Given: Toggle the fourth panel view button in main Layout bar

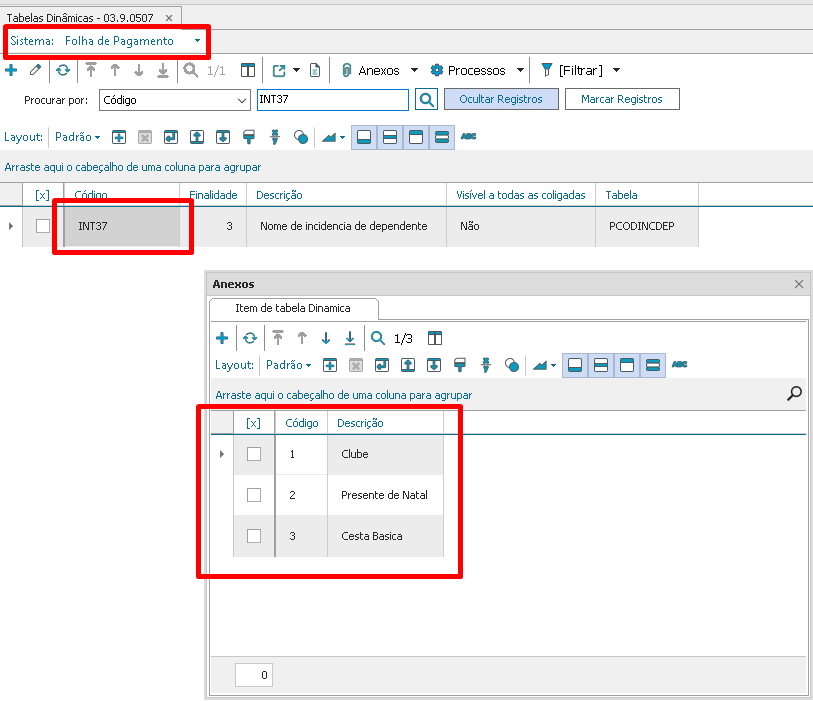Looking at the screenshot, I should tap(442, 137).
